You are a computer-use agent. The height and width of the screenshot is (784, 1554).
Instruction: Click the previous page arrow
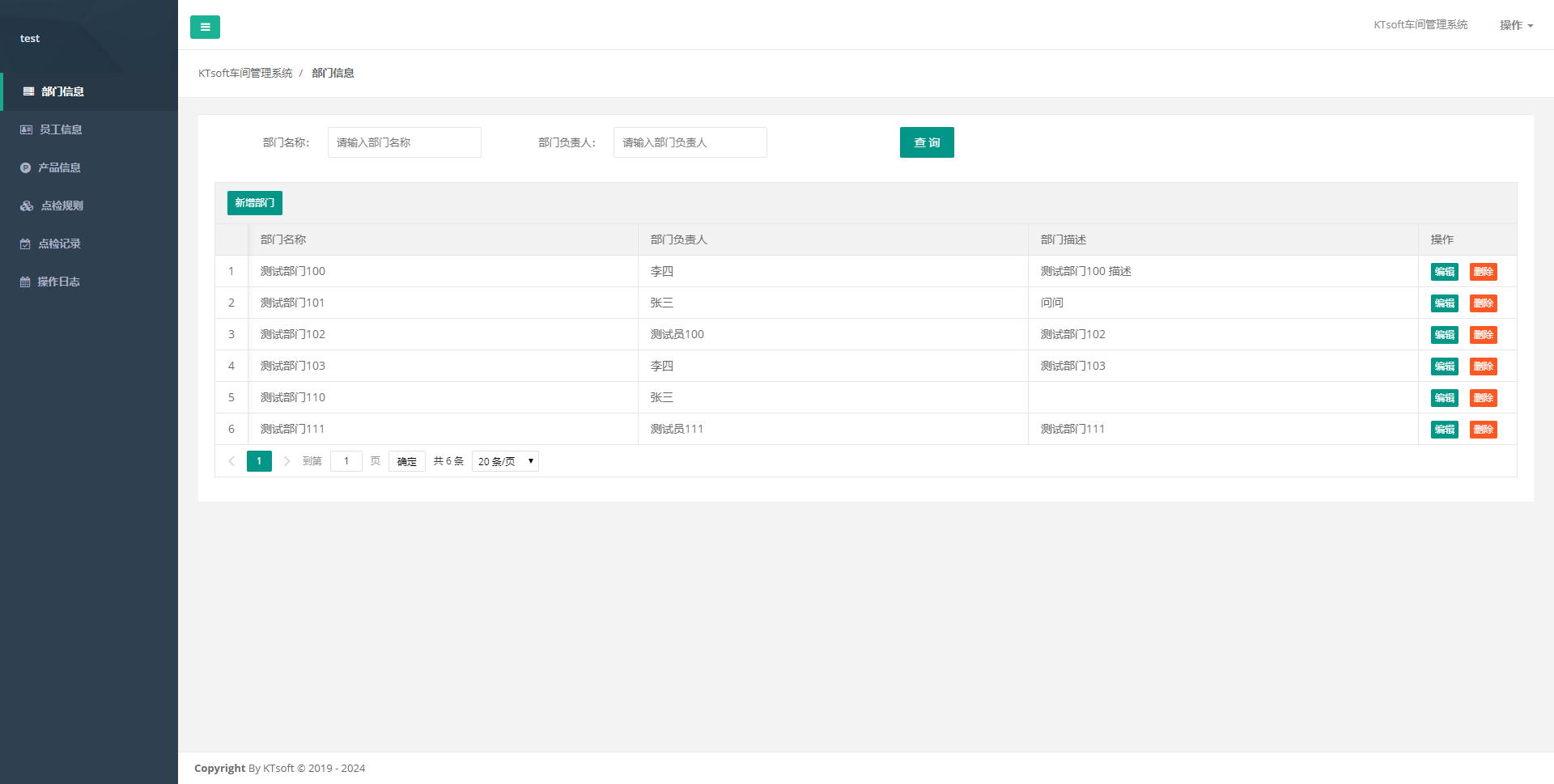coord(231,461)
